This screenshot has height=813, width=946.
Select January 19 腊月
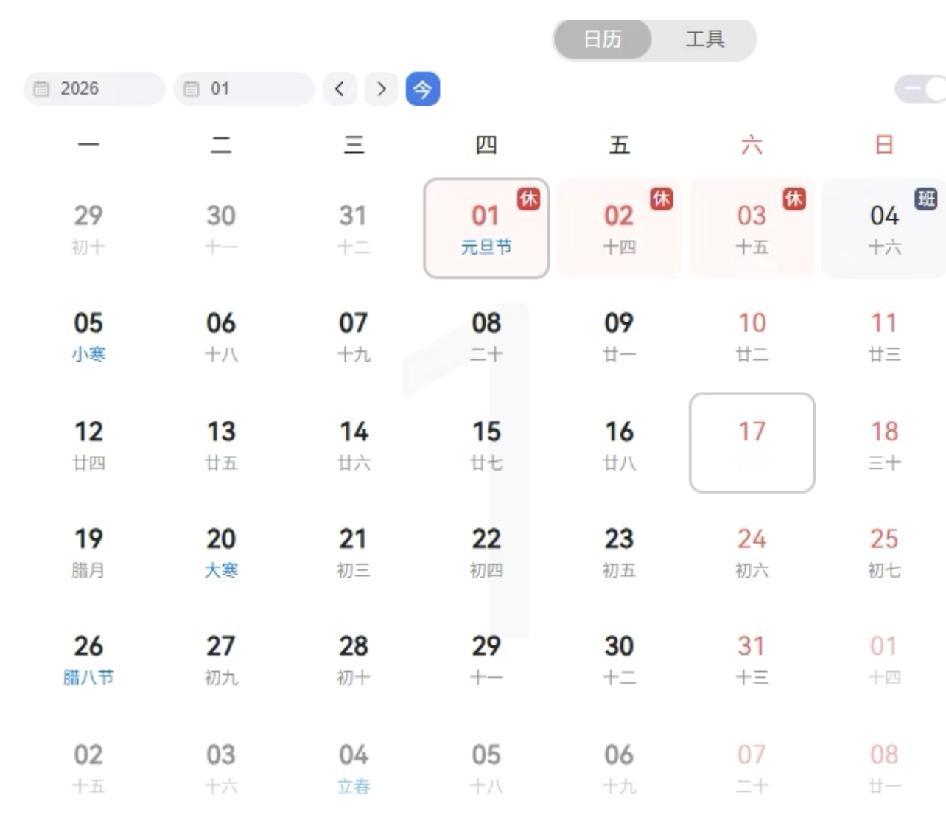click(88, 551)
